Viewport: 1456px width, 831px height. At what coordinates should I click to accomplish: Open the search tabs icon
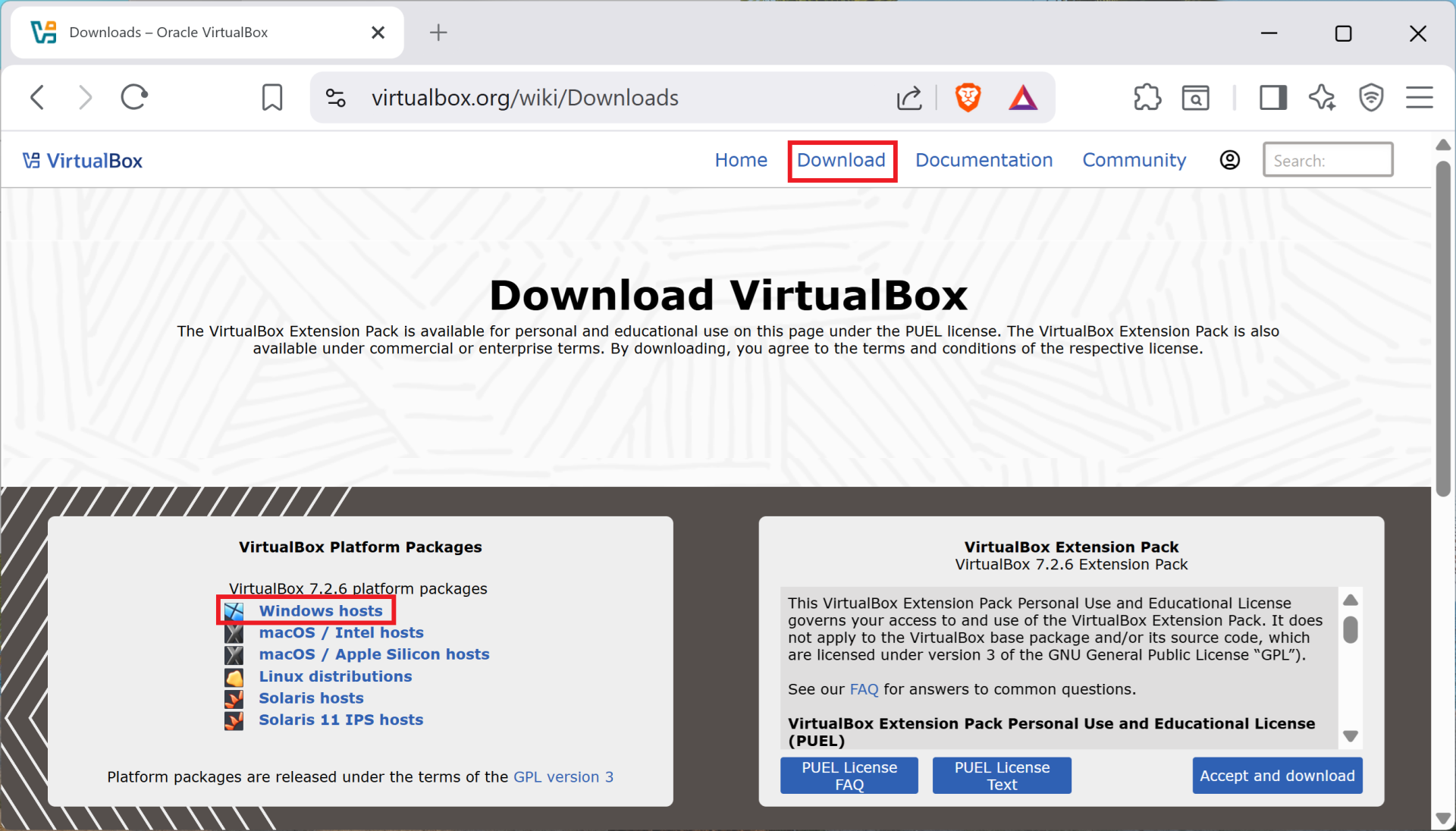click(1195, 97)
